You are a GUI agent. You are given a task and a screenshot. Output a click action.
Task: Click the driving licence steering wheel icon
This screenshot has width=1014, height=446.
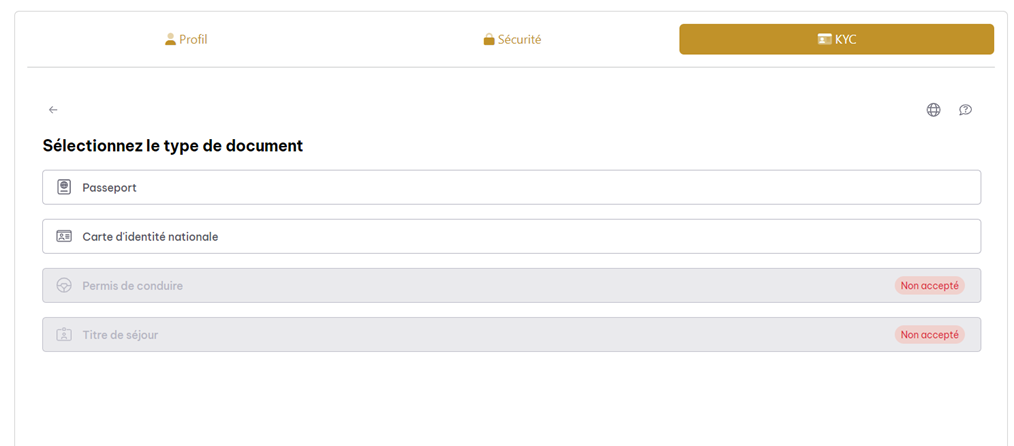pyautogui.click(x=64, y=286)
